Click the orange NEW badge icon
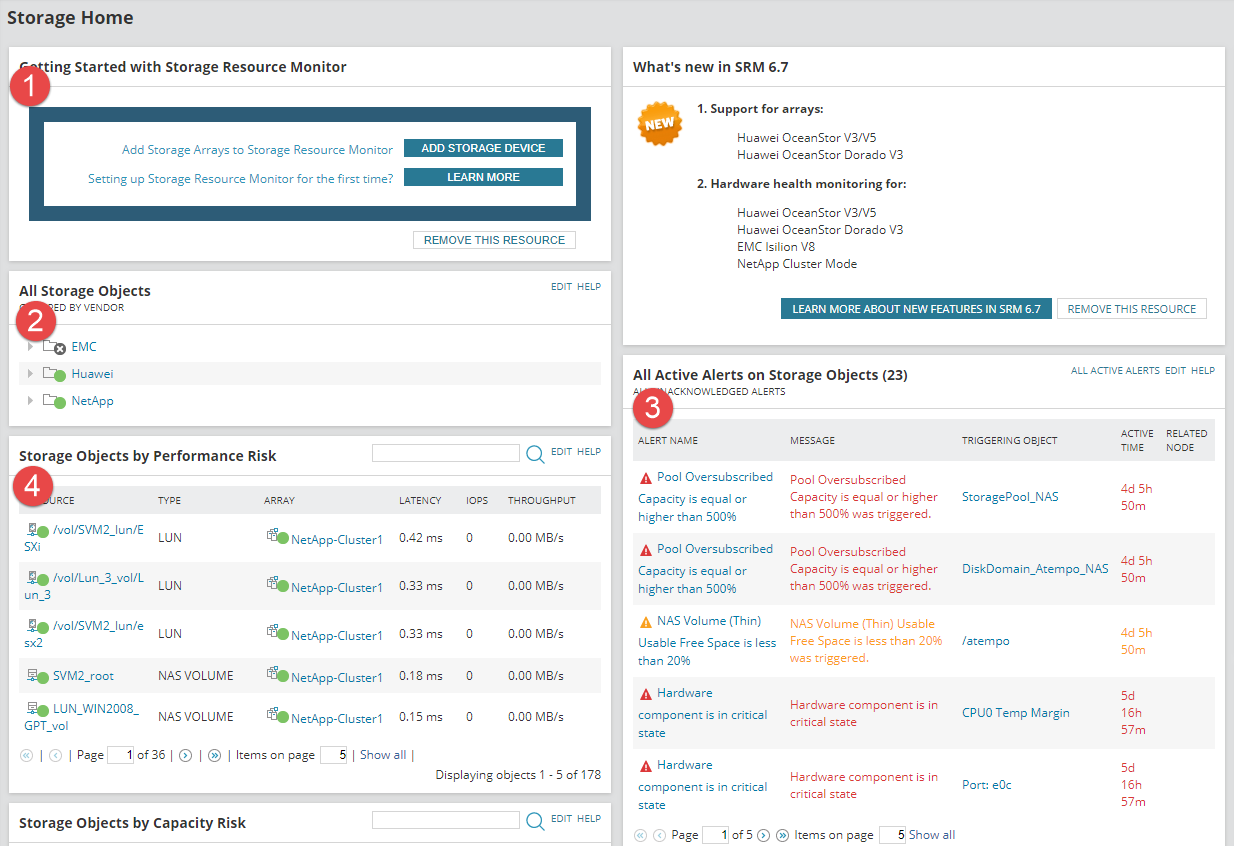The image size is (1234, 846). click(x=660, y=124)
